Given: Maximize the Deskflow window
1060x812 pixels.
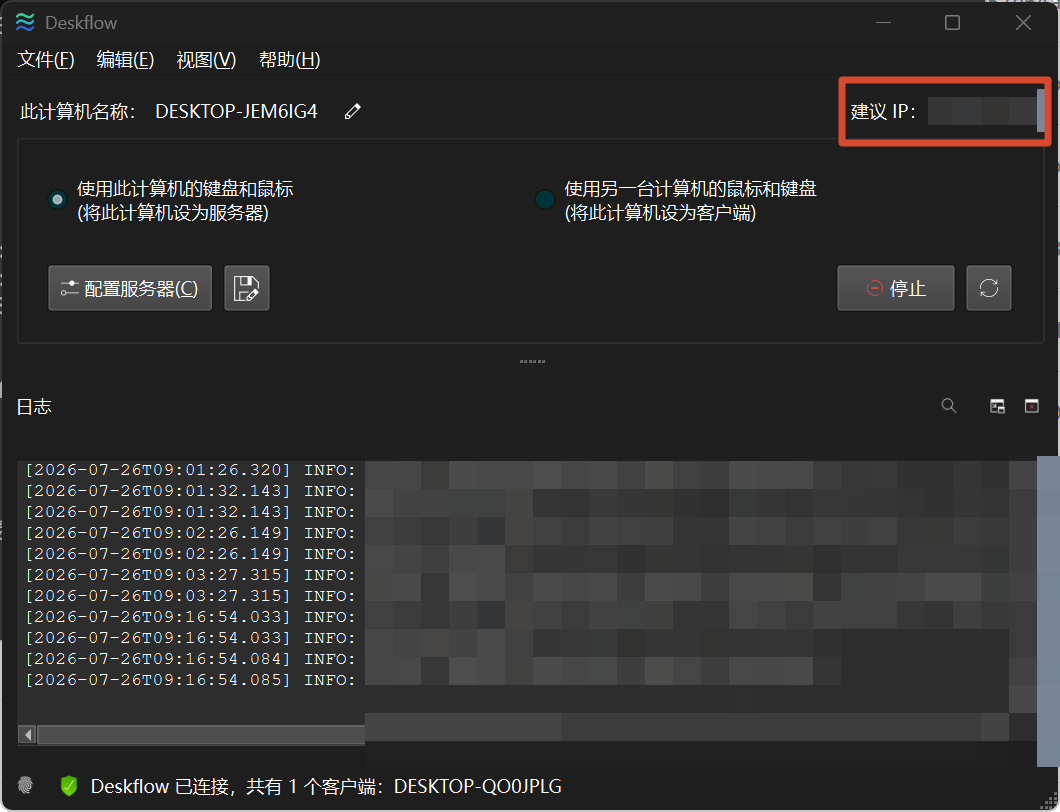Looking at the screenshot, I should point(952,22).
